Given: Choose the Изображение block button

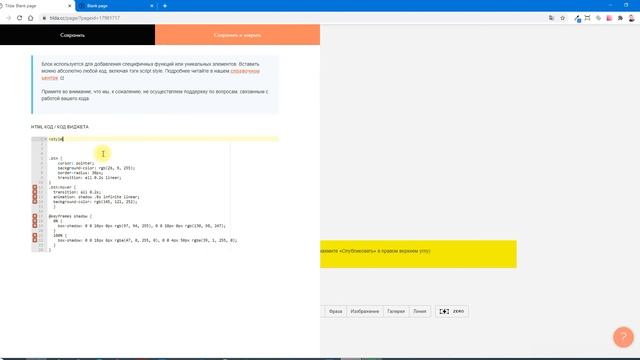Looking at the screenshot, I should coord(364,311).
